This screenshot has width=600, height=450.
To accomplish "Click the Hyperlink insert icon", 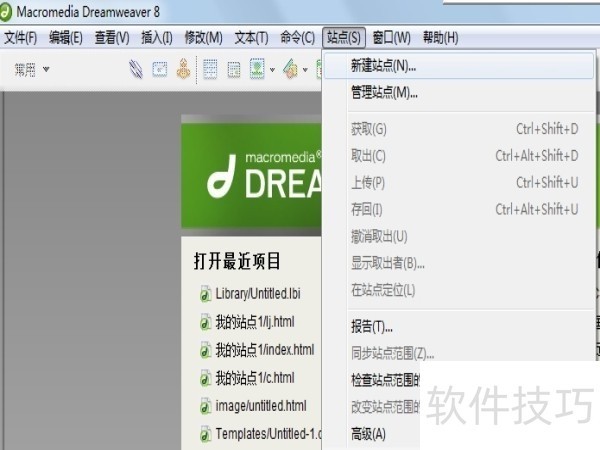I will click(136, 70).
